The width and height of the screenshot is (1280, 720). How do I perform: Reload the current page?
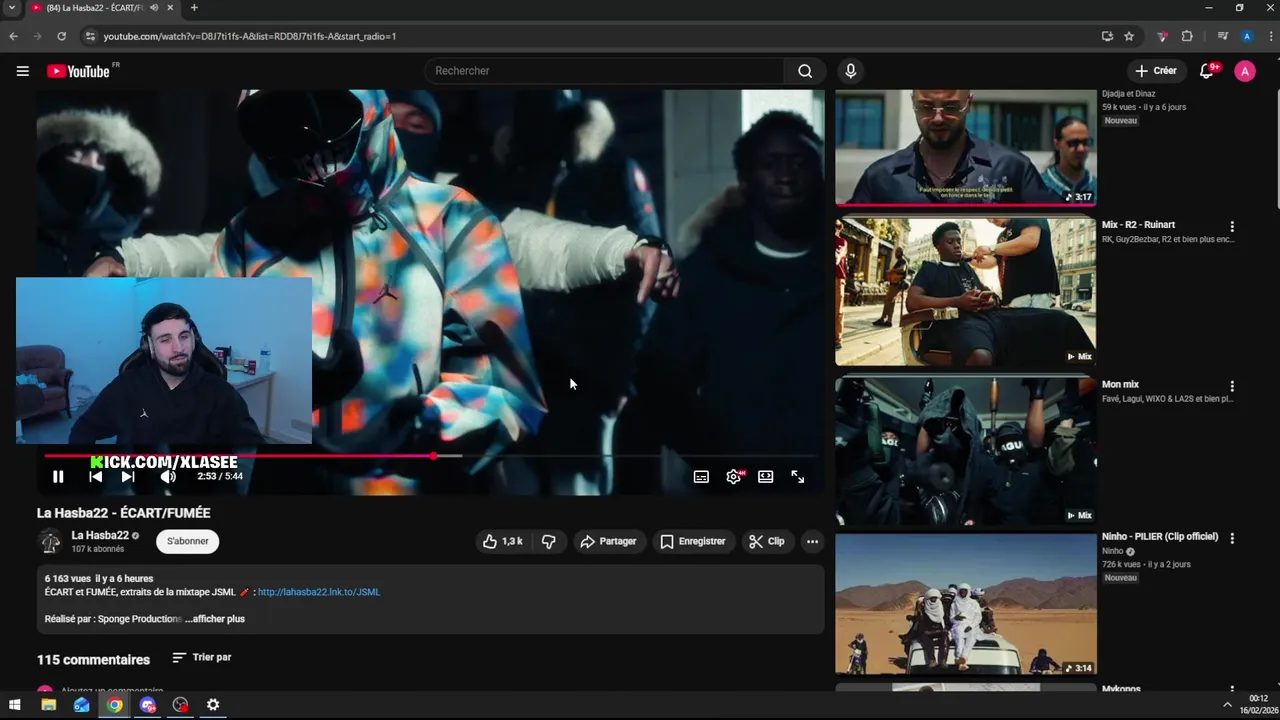click(61, 36)
